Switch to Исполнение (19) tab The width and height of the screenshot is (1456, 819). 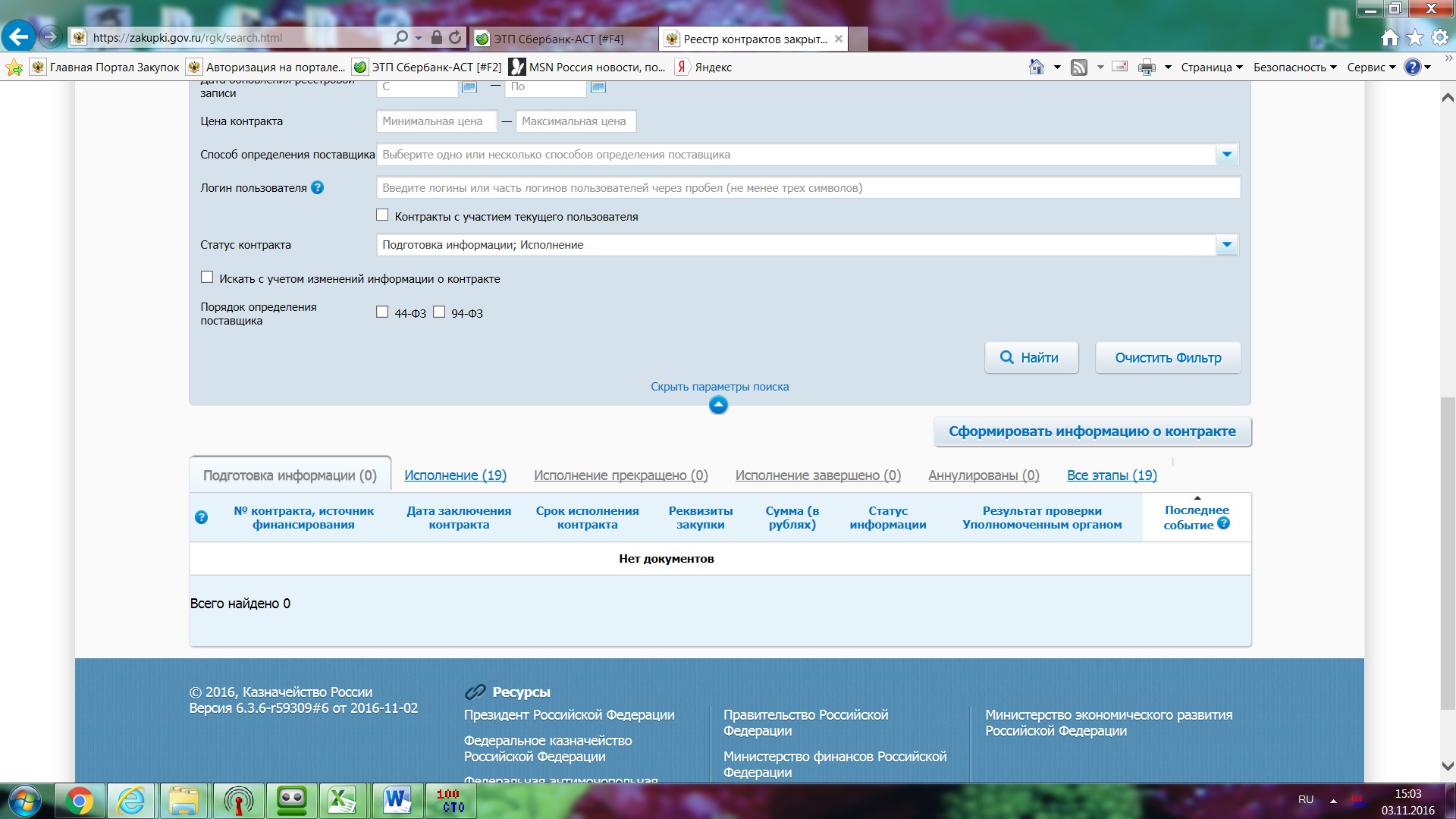[x=455, y=475]
